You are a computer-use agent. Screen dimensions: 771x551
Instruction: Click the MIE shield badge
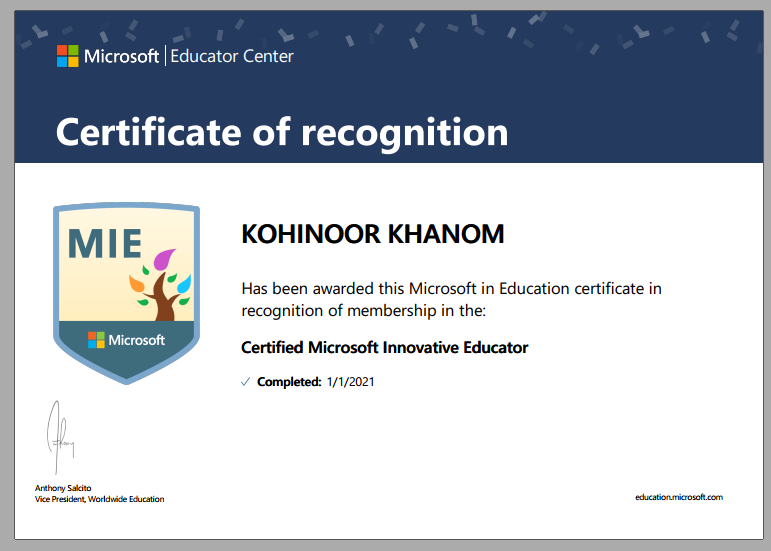coord(126,293)
